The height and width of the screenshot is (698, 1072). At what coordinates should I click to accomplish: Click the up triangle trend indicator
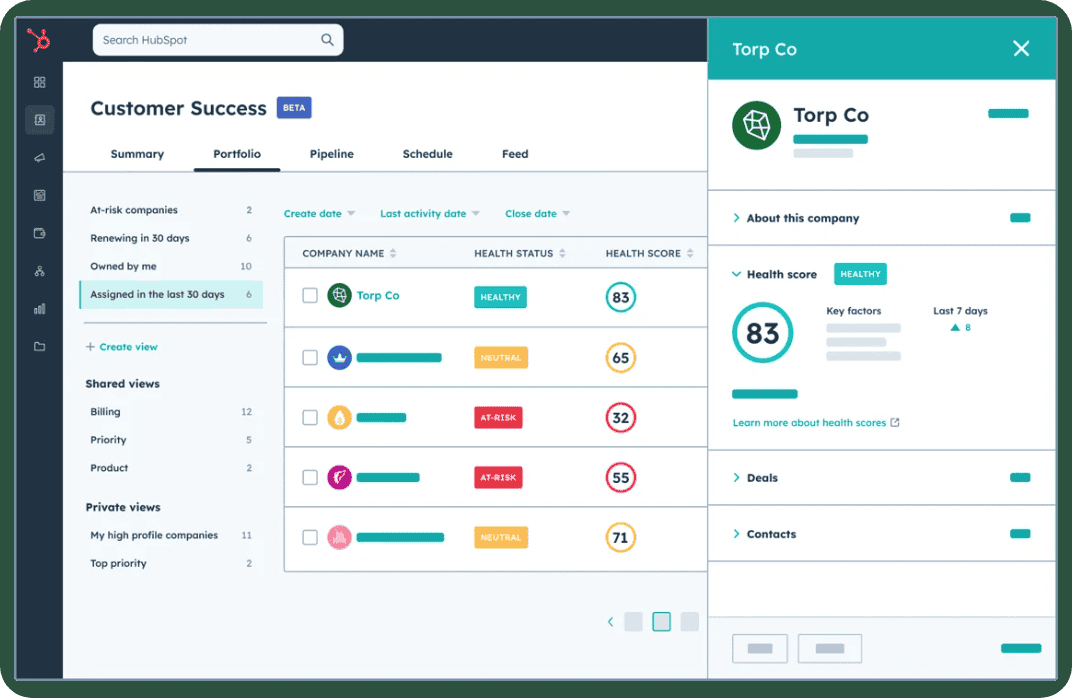pyautogui.click(x=955, y=327)
